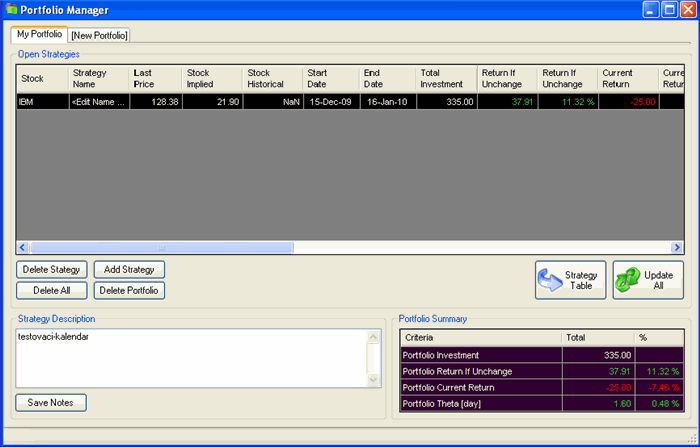Select the Portfolio Current Return summary row

pyautogui.click(x=480, y=387)
